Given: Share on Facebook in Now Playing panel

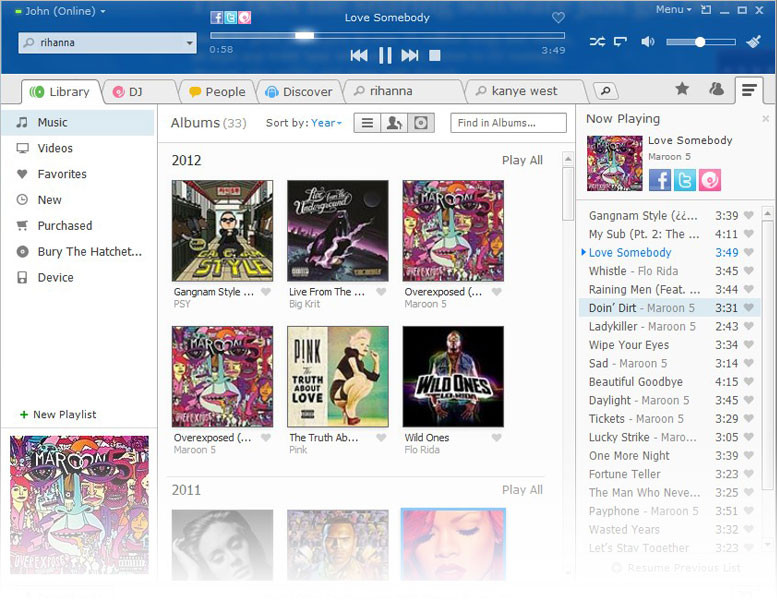Looking at the screenshot, I should coord(660,180).
